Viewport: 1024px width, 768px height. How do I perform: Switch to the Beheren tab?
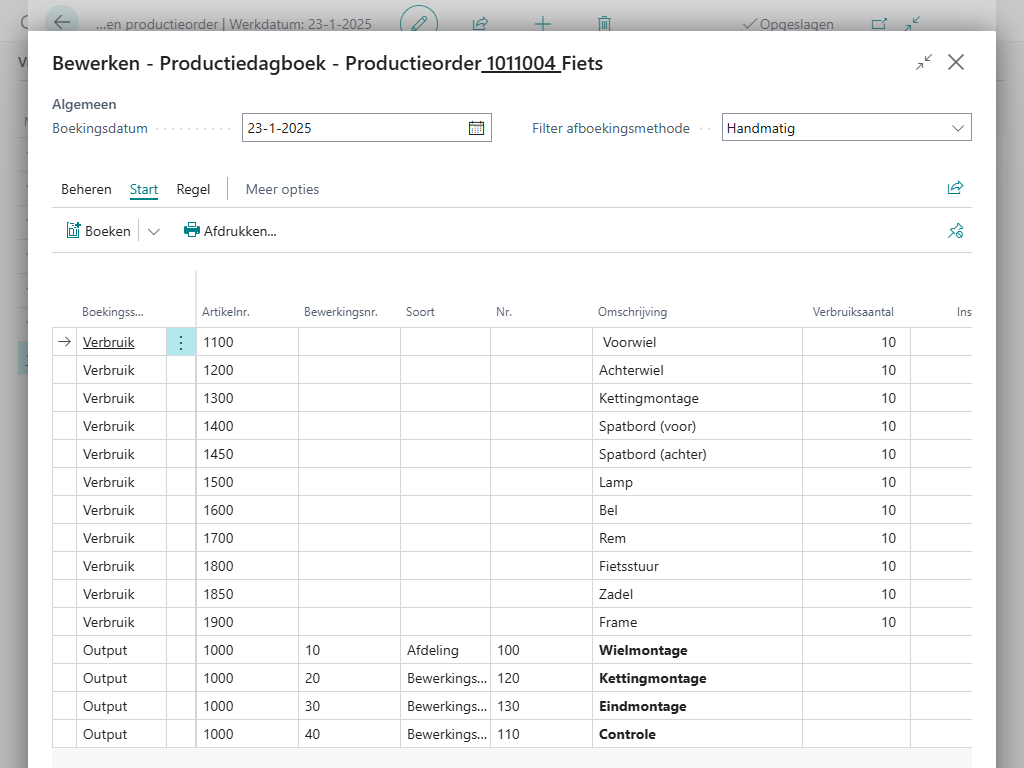click(86, 189)
